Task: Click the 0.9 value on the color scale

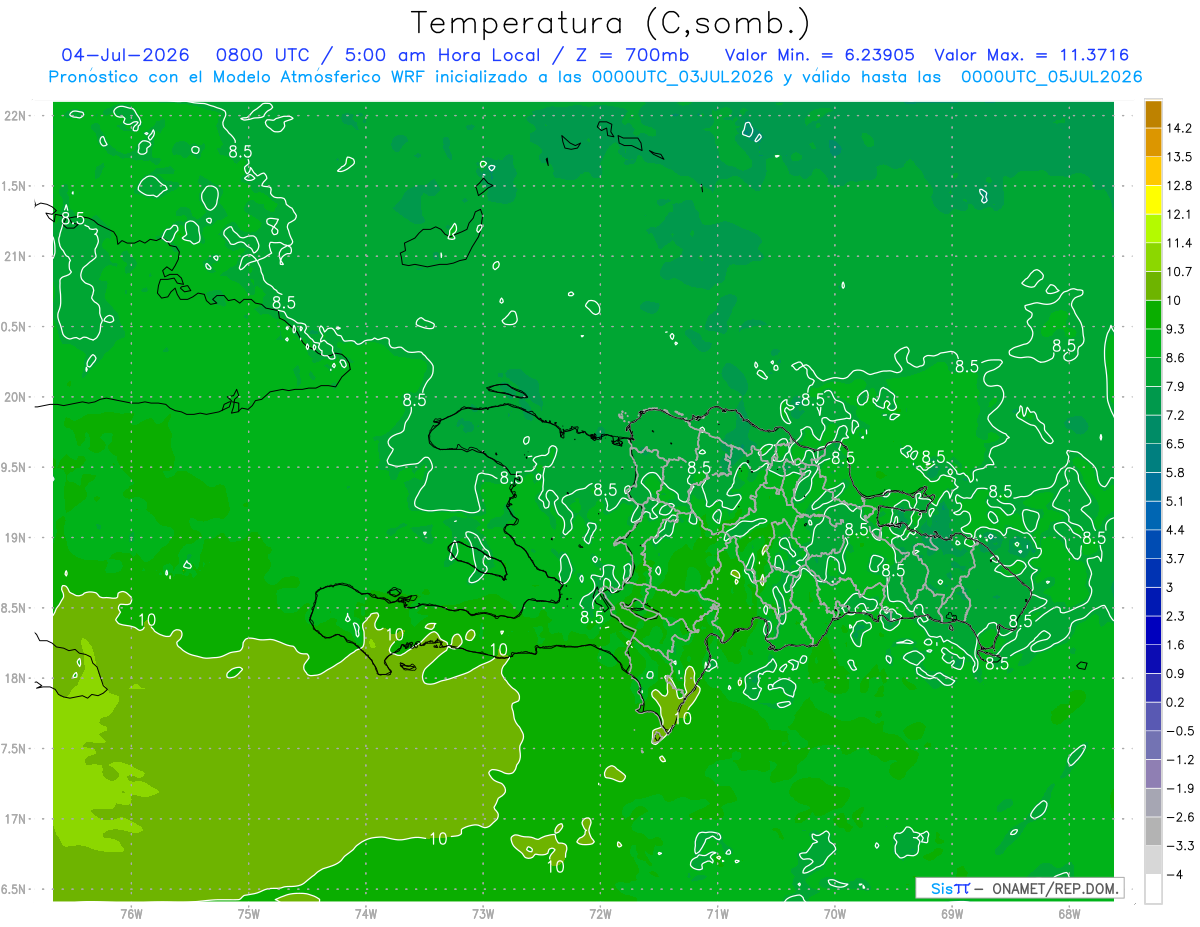Action: (x=1178, y=674)
